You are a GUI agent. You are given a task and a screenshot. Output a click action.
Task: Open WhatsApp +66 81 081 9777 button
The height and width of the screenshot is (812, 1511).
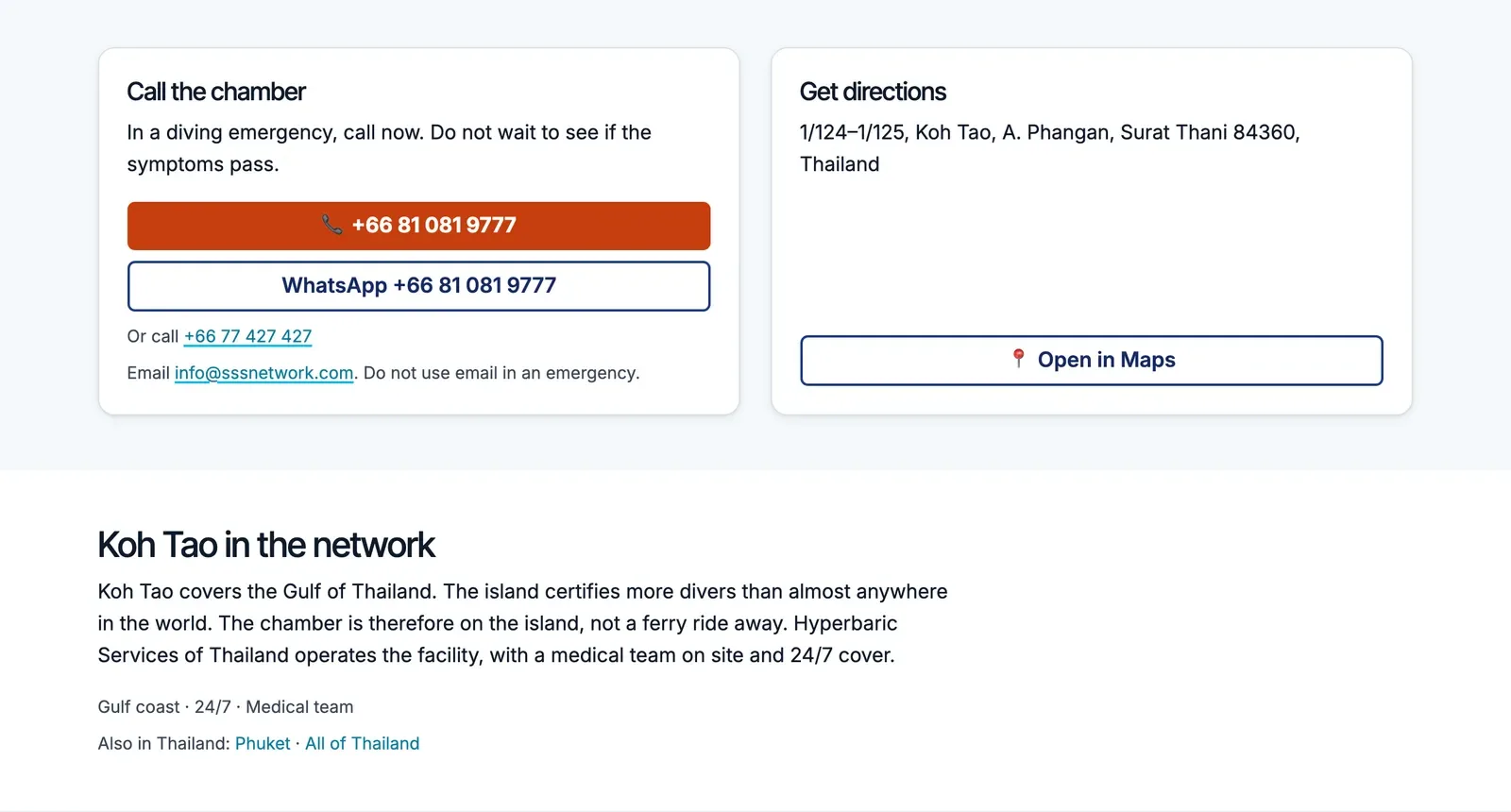point(418,286)
